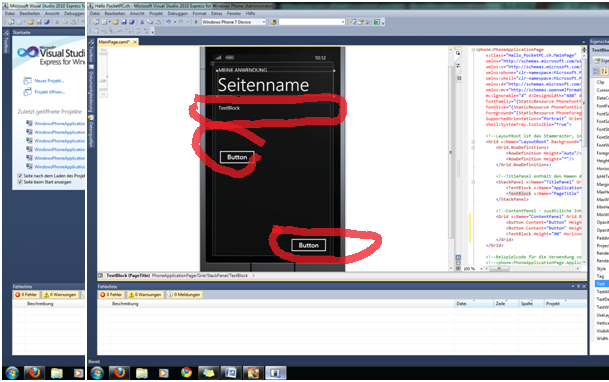
Task: Open the empty search combo box dropdown
Action: tap(343, 22)
